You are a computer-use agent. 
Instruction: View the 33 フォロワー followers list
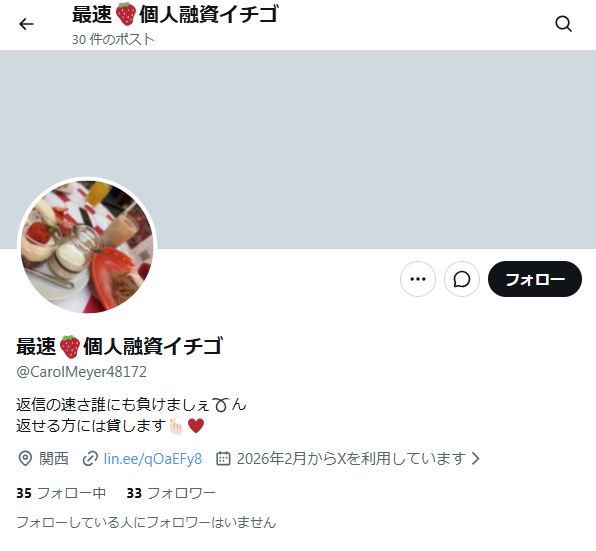[171, 493]
